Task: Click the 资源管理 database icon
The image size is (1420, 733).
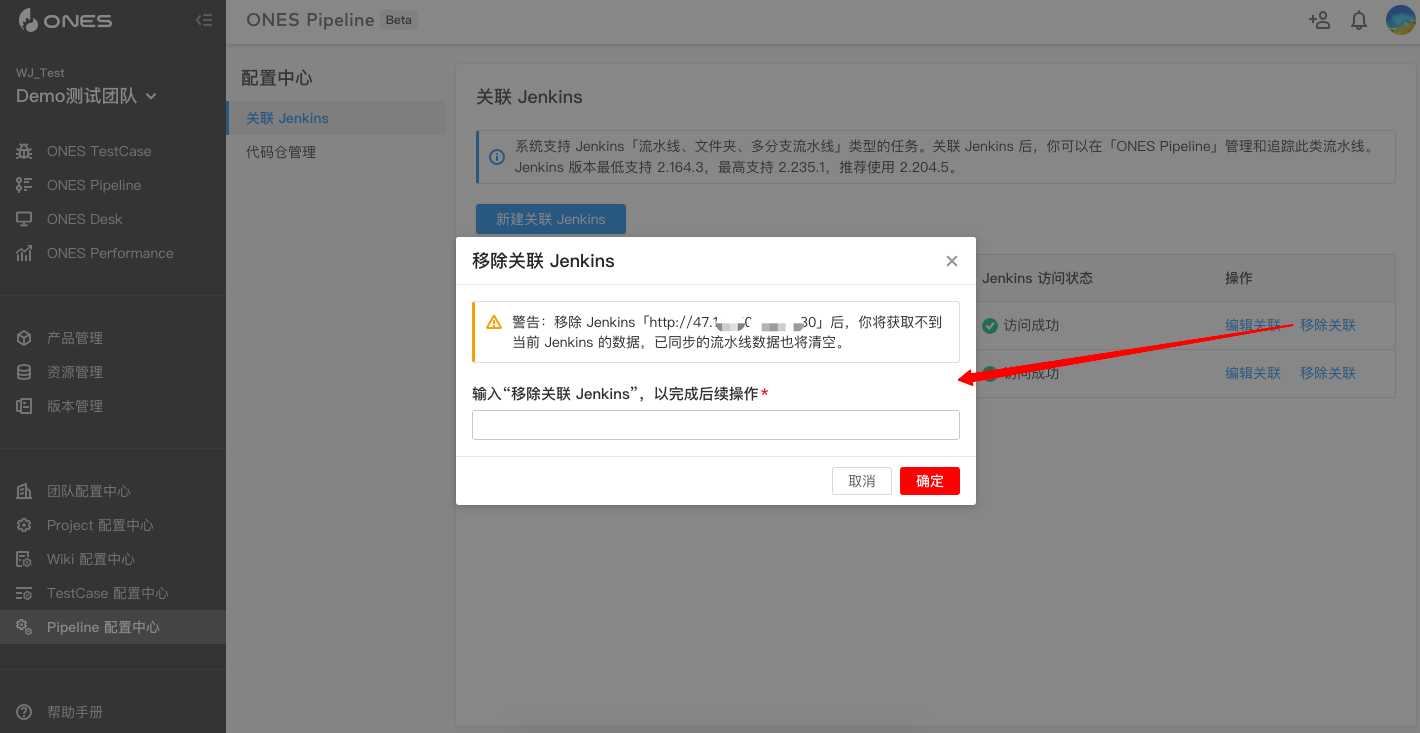Action: click(24, 372)
